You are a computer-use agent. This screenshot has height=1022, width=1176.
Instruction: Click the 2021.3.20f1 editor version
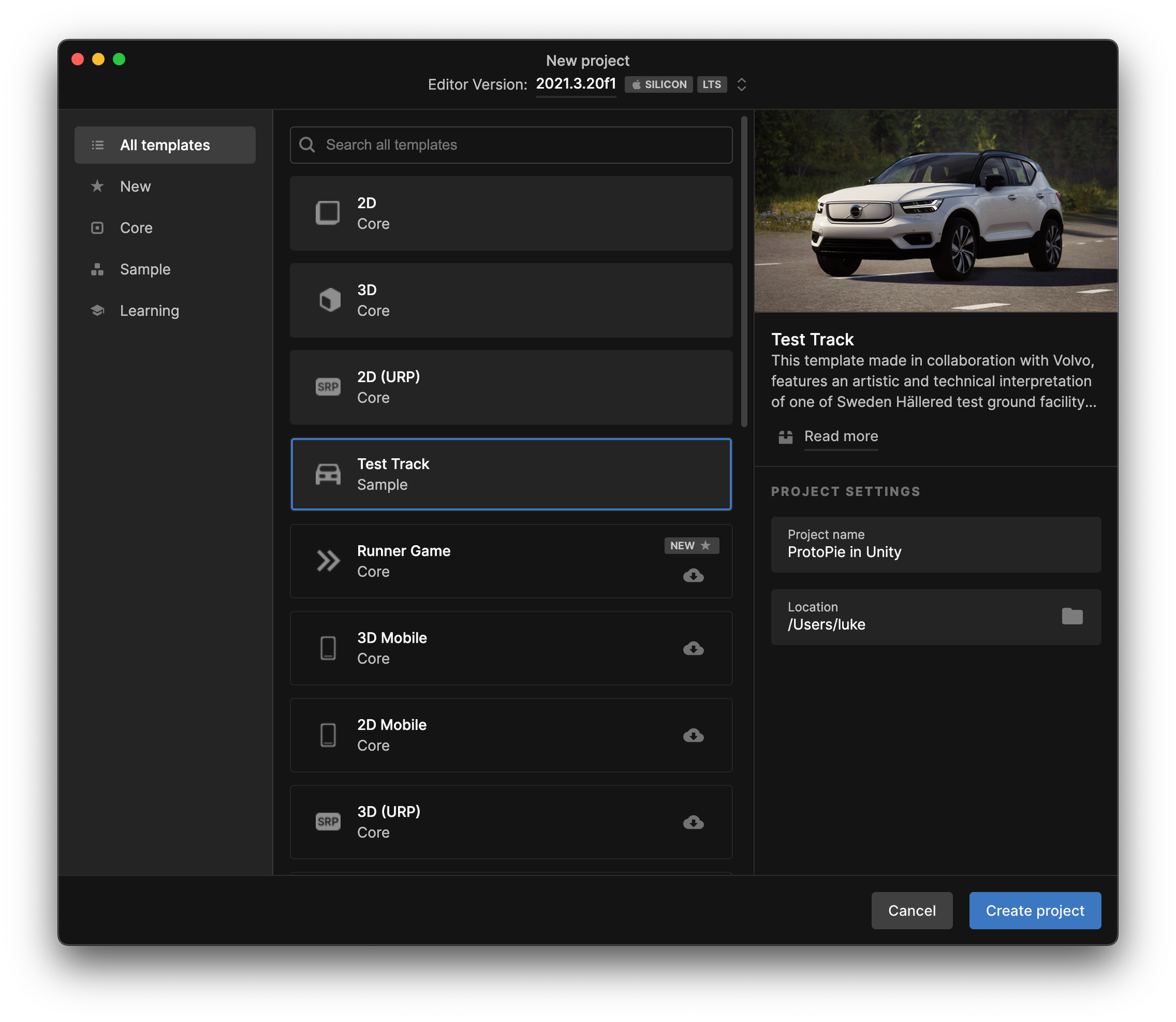[576, 84]
